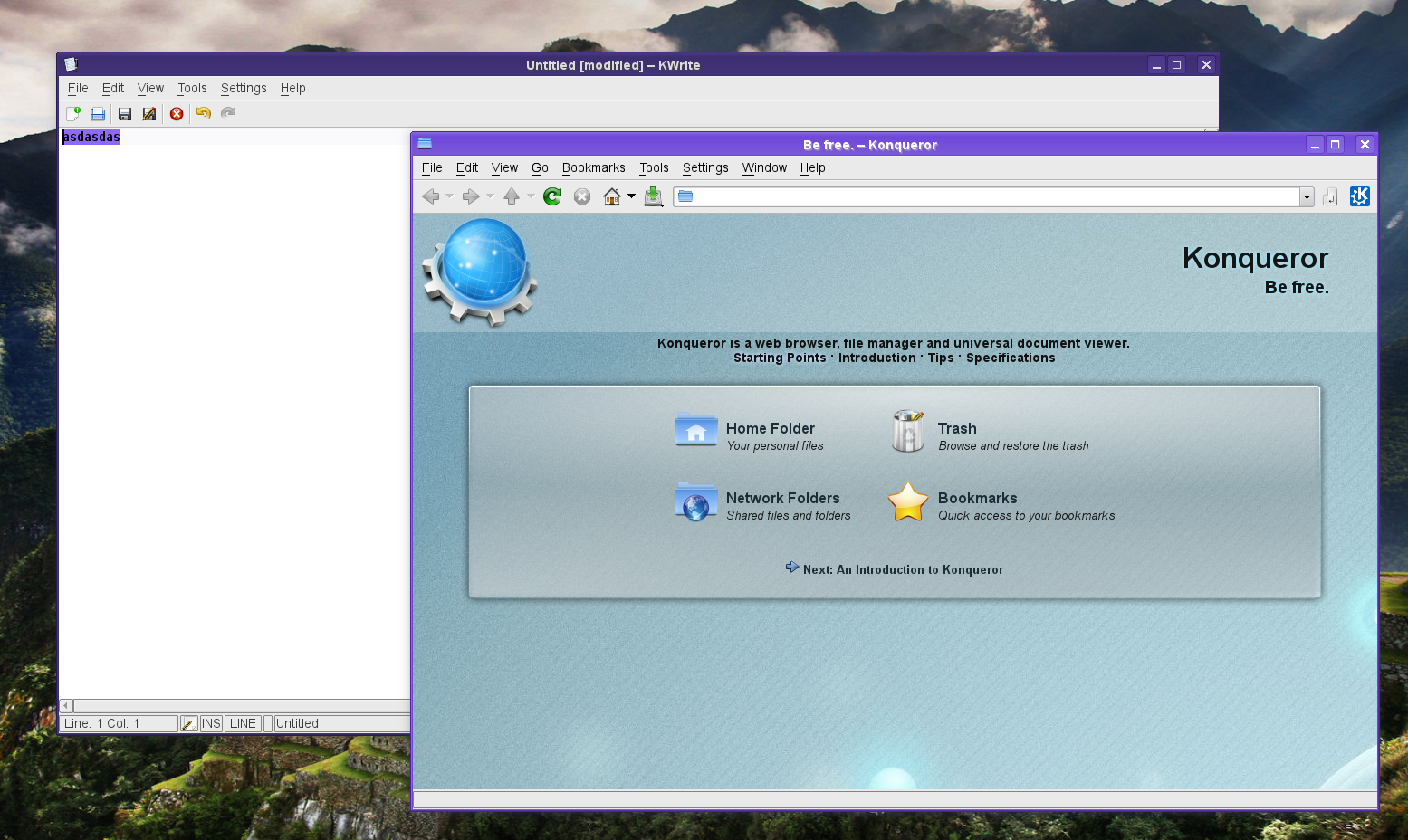Viewport: 1408px width, 840px height.
Task: Expand the Forward history dropdown arrow
Action: click(x=490, y=196)
